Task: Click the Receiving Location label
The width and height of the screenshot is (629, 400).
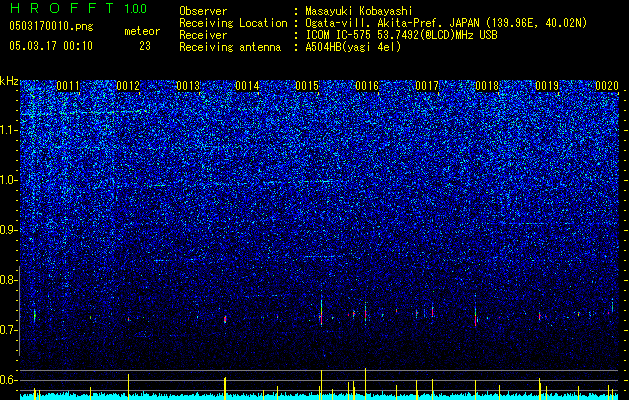Action: click(x=233, y=23)
